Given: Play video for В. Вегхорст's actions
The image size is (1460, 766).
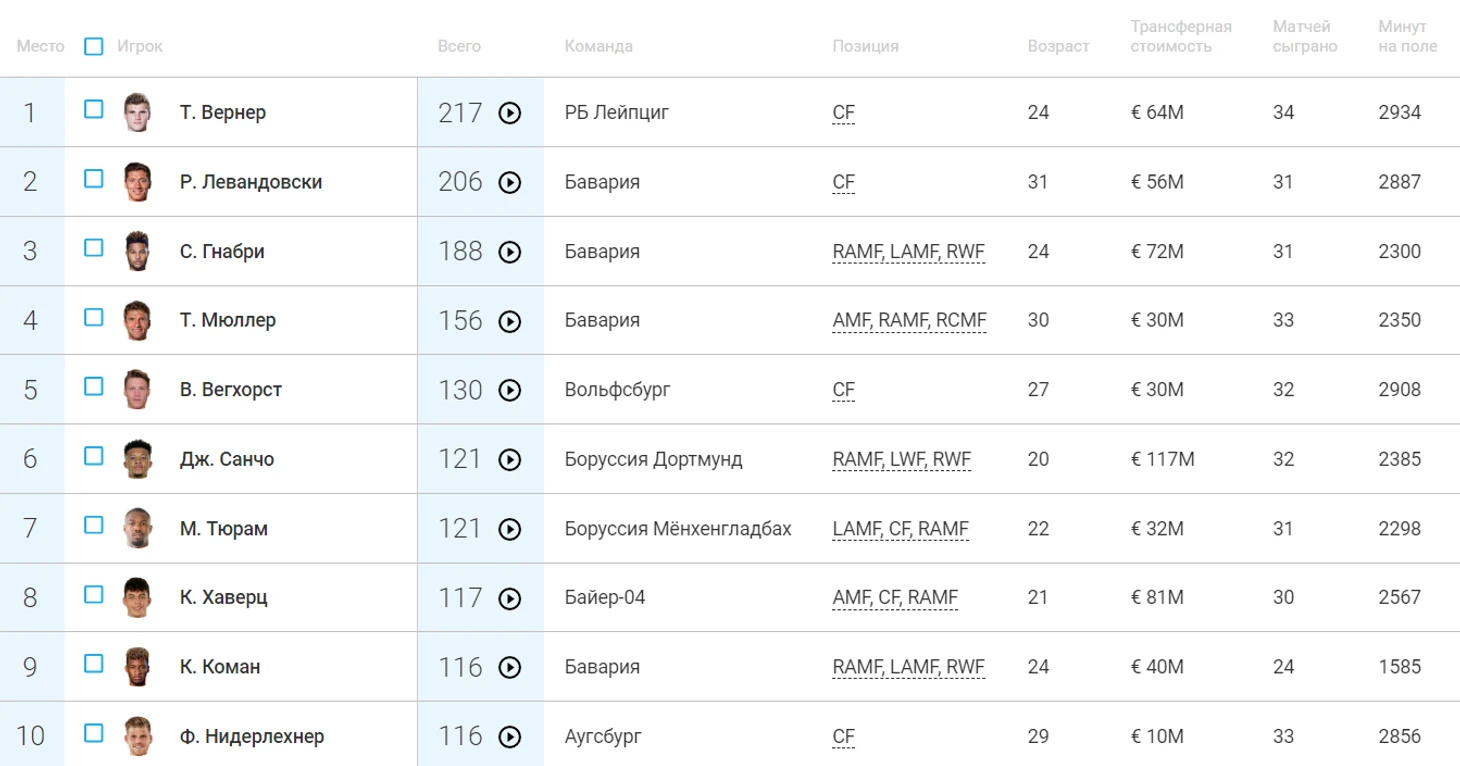Looking at the screenshot, I should (510, 391).
